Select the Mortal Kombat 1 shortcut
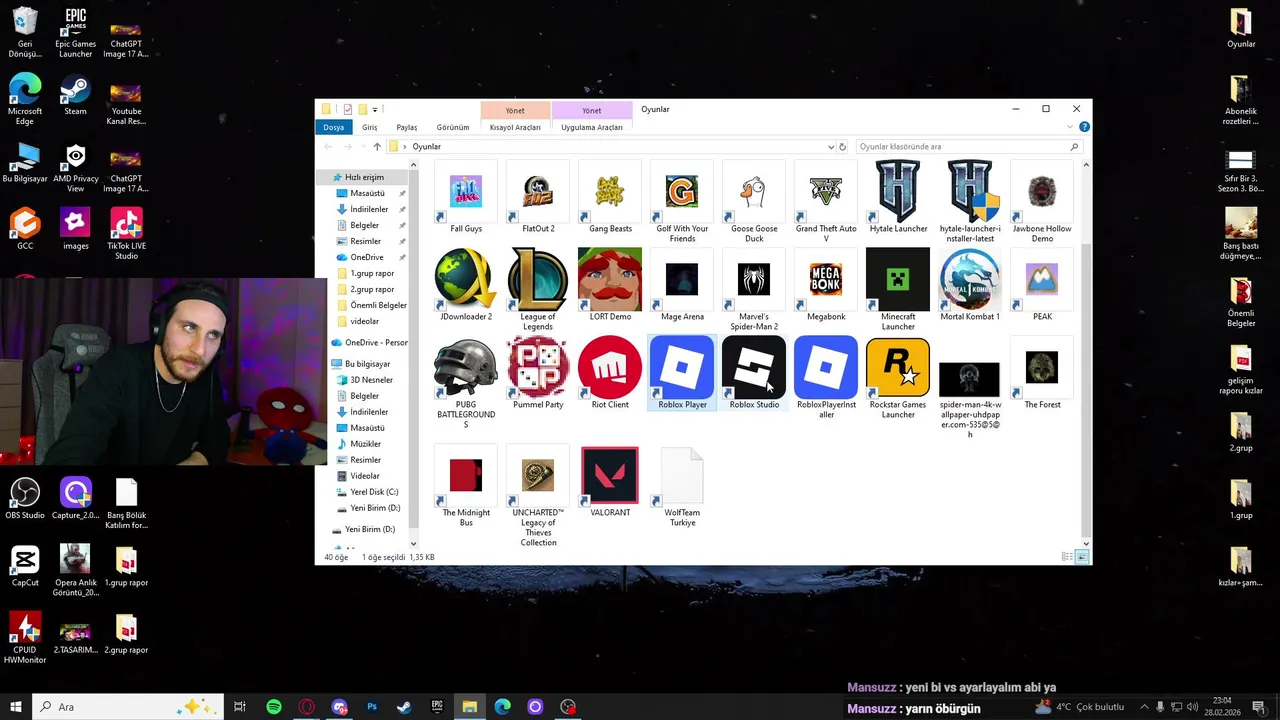 pos(970,279)
